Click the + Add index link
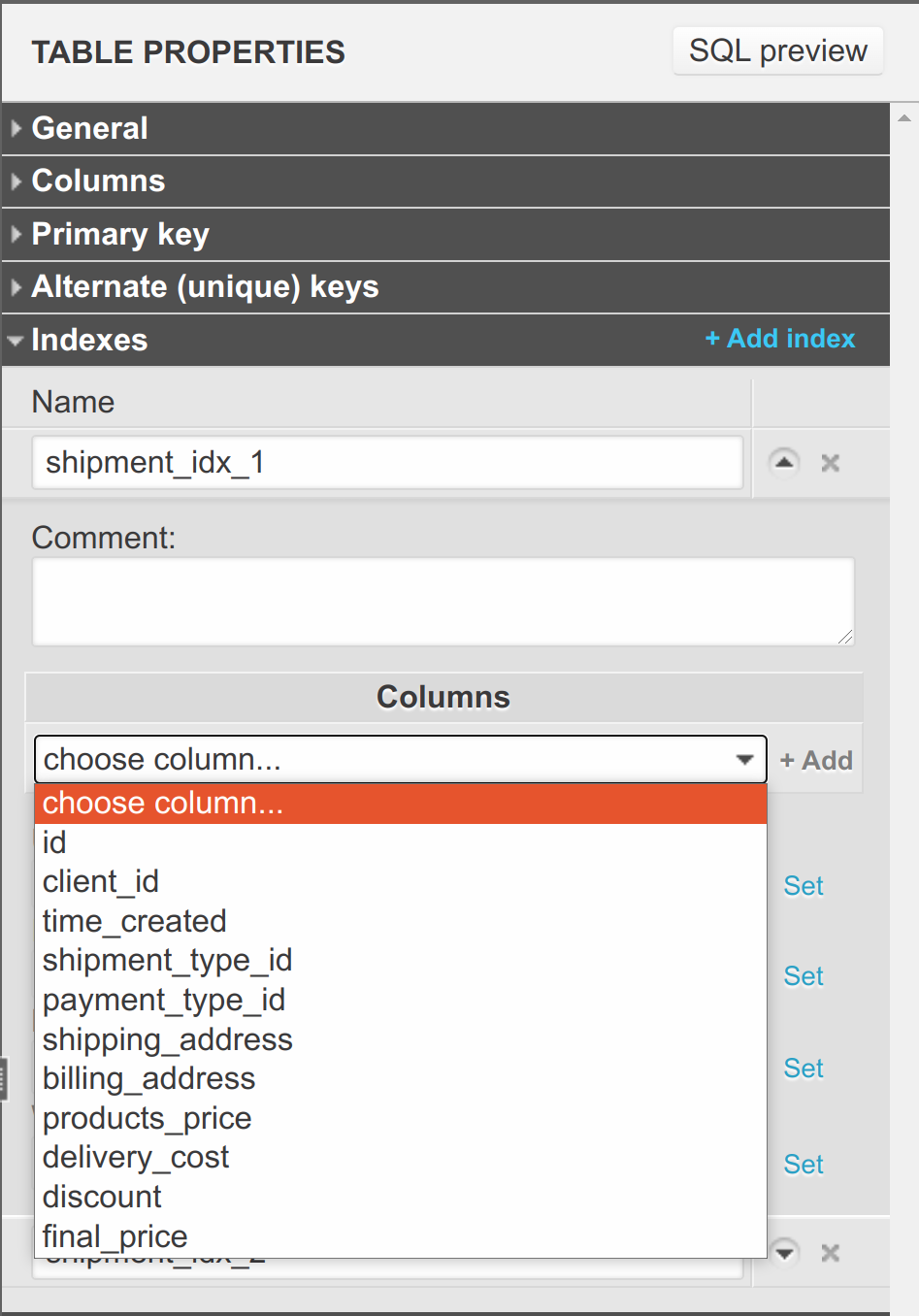The height and width of the screenshot is (1316, 919). click(780, 339)
